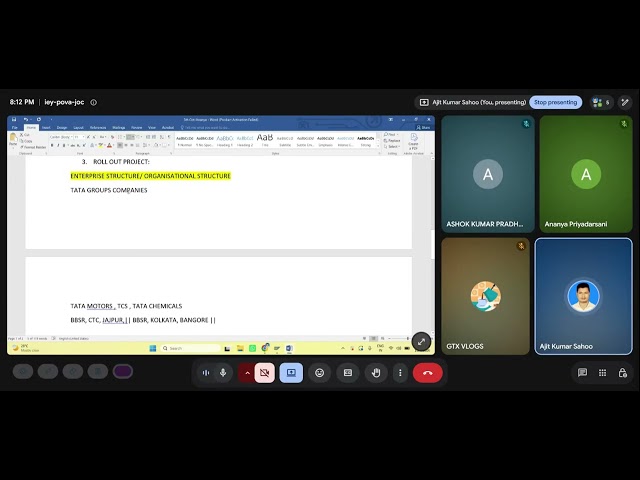Show hidden system tray icons
Image resolution: width=640 pixels, height=480 pixels.
pos(343,348)
